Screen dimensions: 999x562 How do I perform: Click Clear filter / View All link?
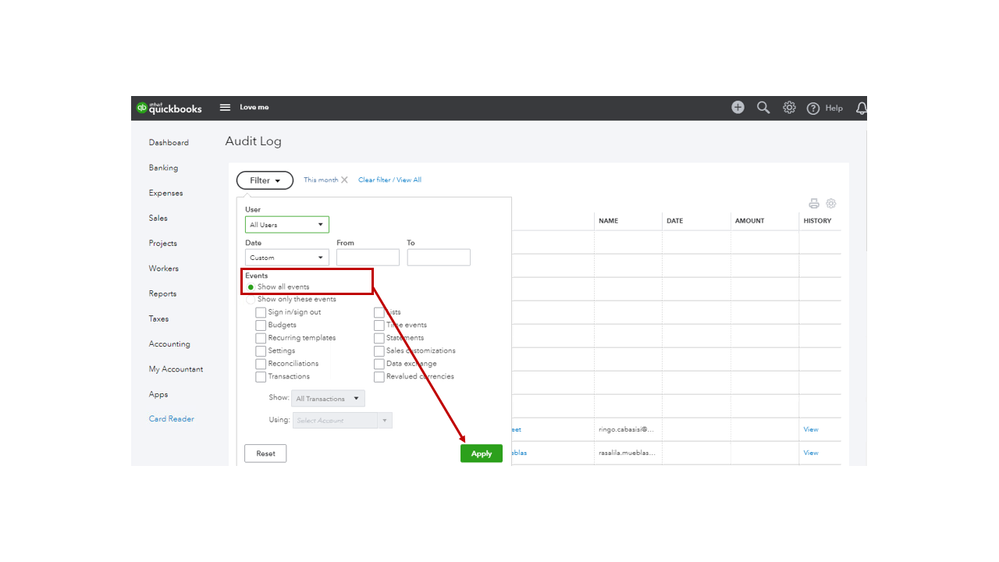click(x=390, y=180)
